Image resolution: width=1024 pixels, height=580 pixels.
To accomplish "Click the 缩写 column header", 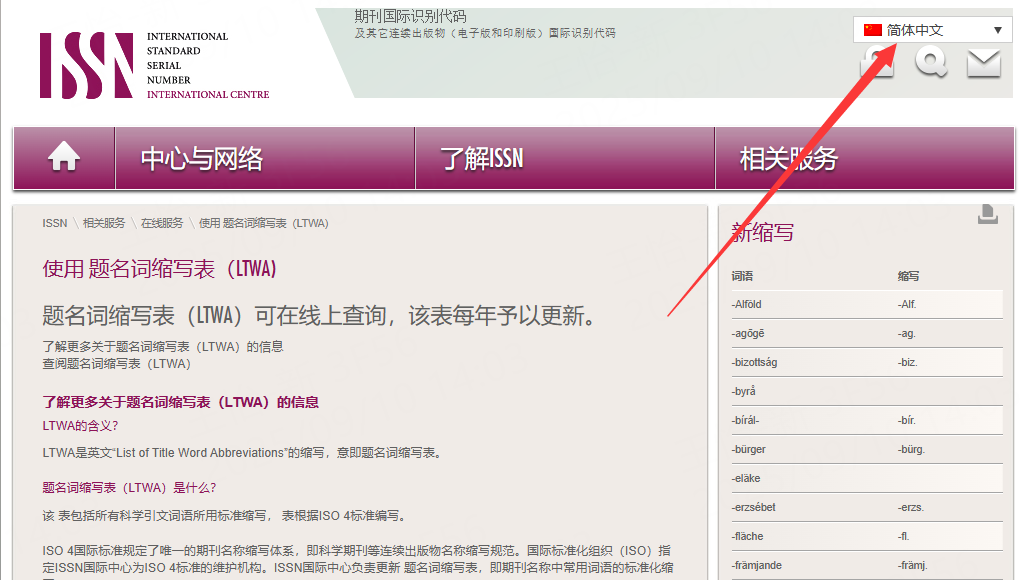I will click(908, 276).
